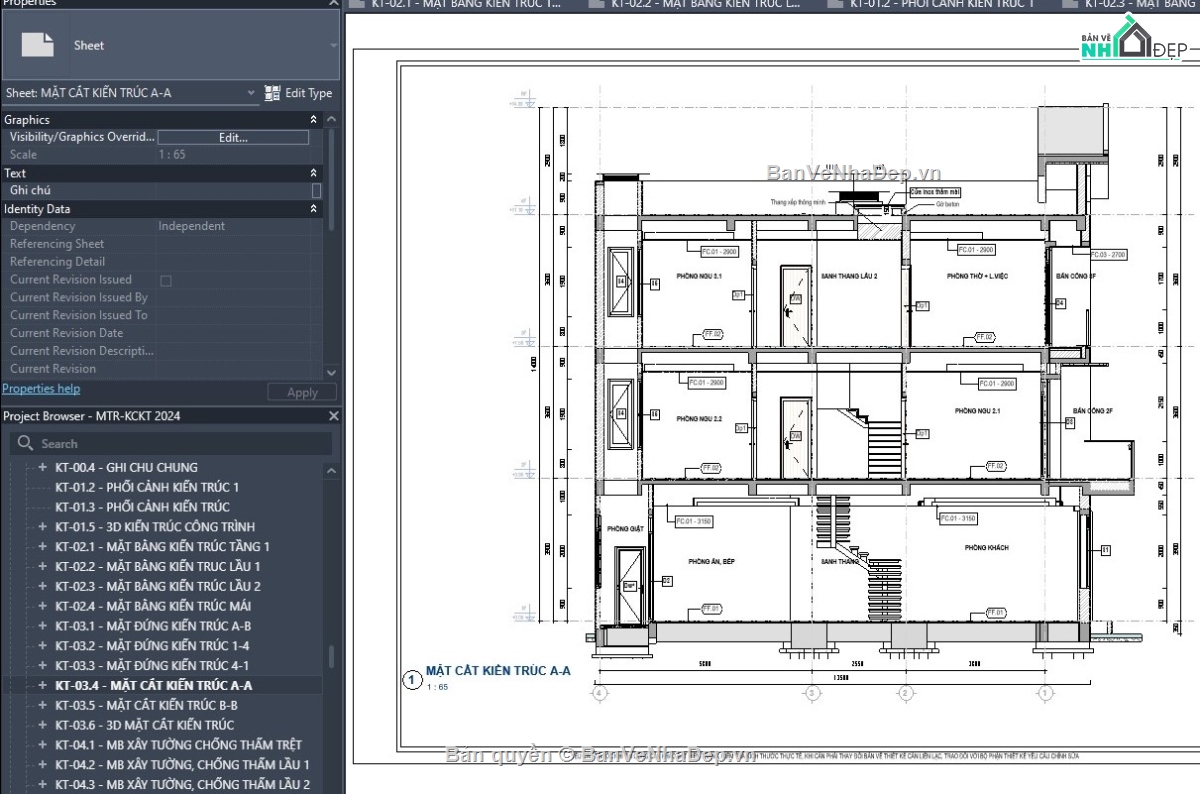Close the Project Browser panel
The width and height of the screenshot is (1200, 794).
(334, 416)
